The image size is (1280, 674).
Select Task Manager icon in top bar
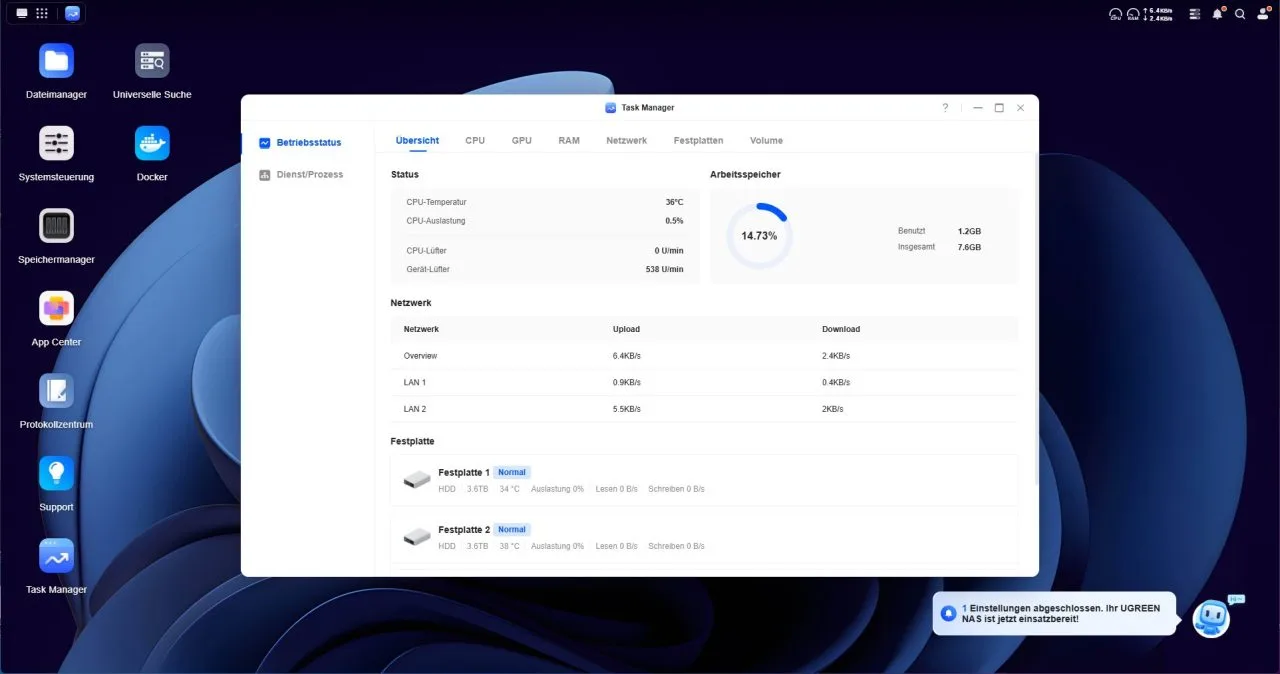[x=72, y=14]
